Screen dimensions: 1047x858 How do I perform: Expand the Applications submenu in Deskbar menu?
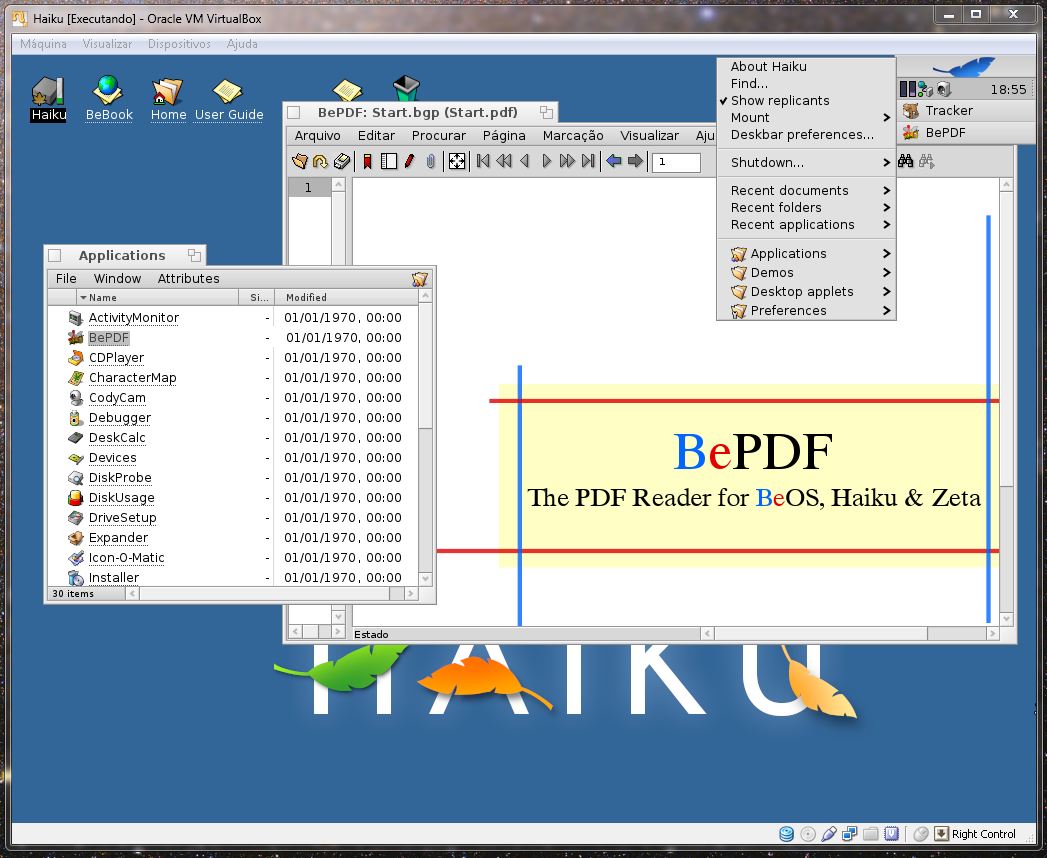click(806, 254)
